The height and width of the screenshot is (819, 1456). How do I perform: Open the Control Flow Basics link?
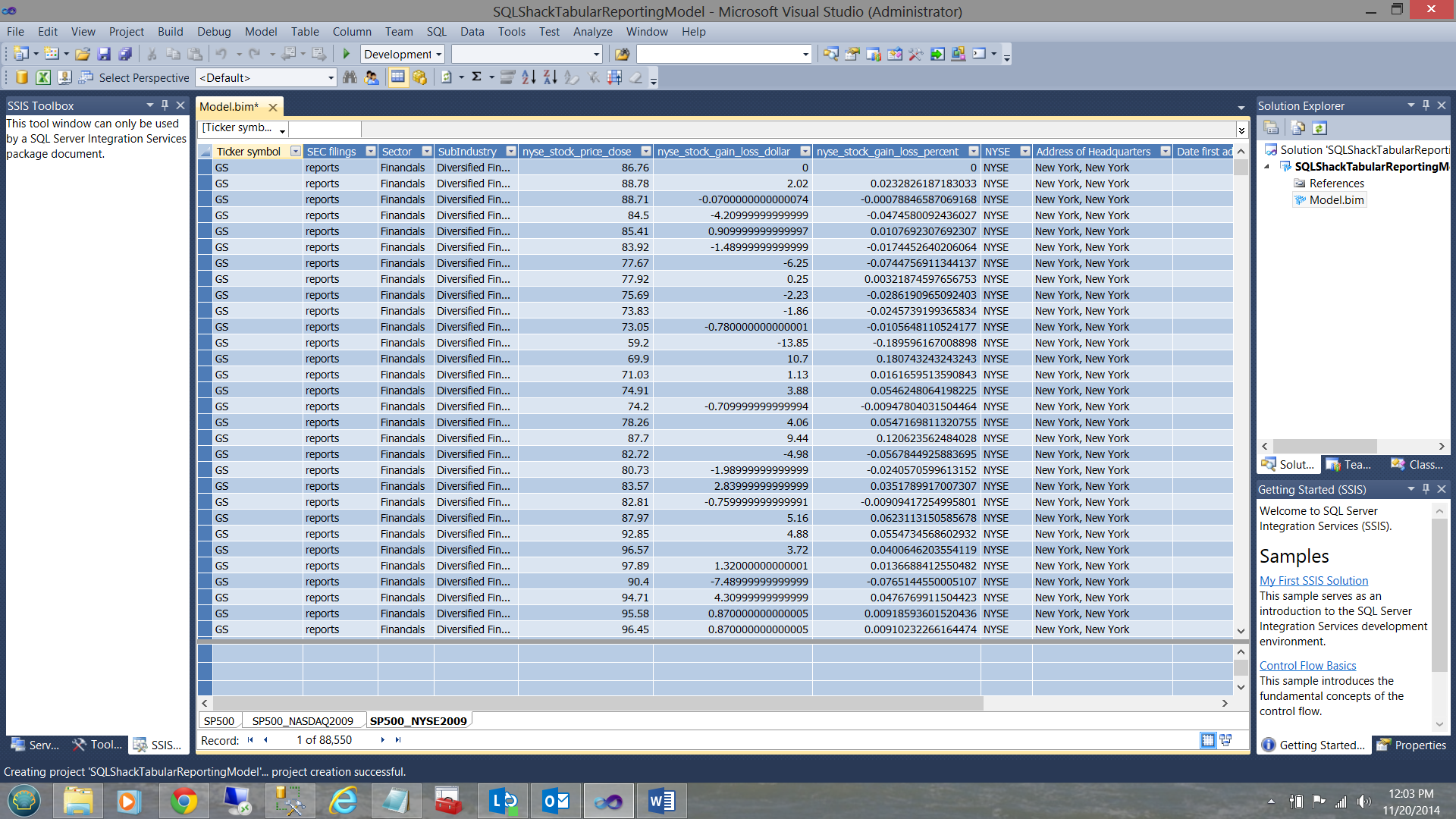[1307, 666]
